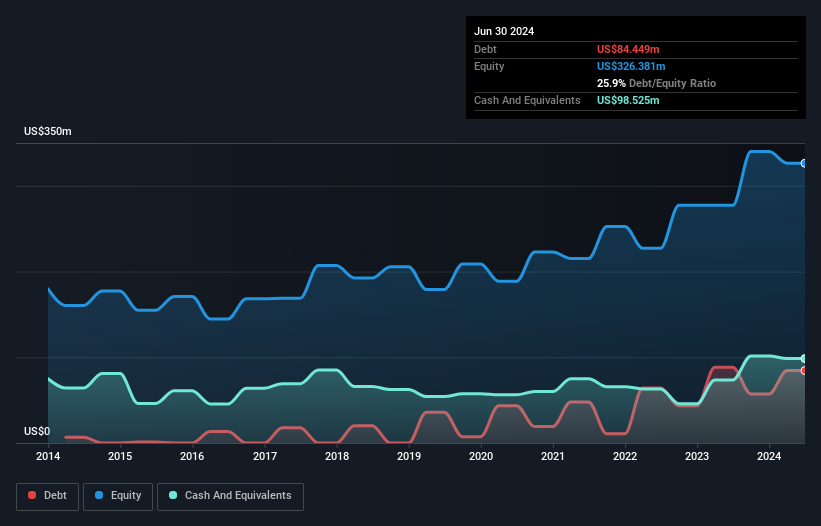The image size is (821, 526).
Task: Click the teal Cash endpoint marker
Action: click(803, 358)
